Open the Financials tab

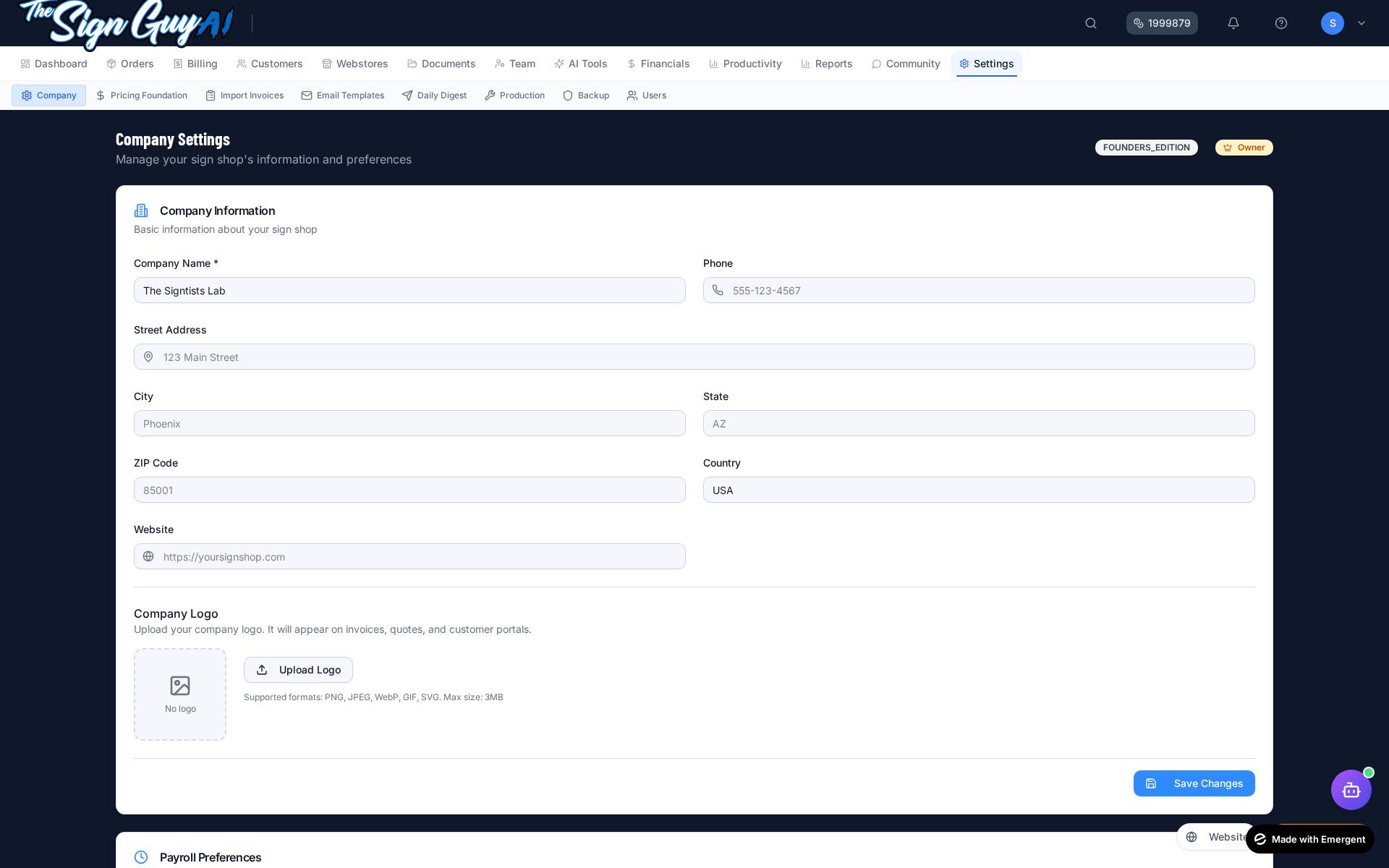pos(658,64)
